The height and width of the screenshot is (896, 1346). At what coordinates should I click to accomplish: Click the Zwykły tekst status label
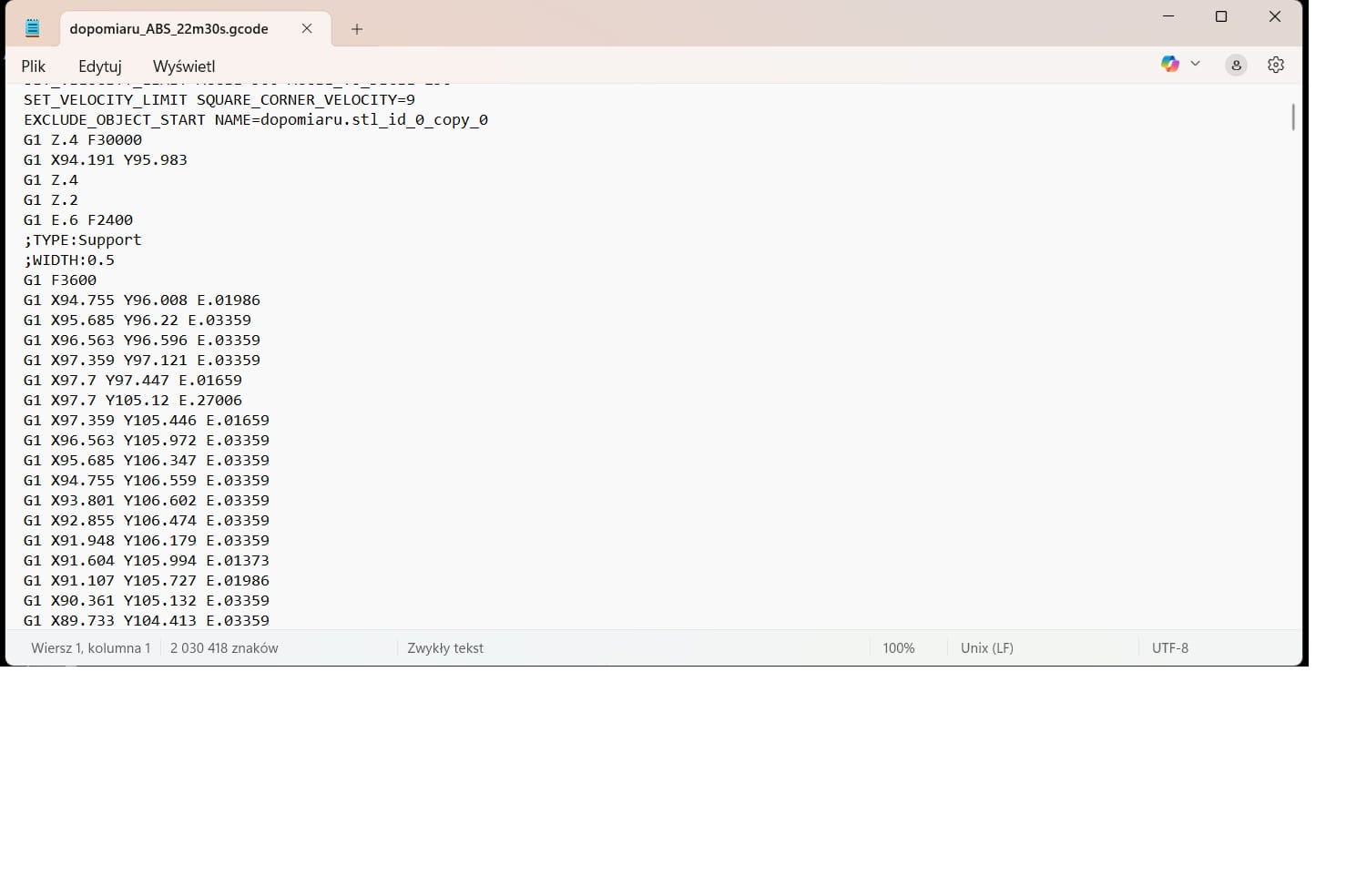[445, 648]
